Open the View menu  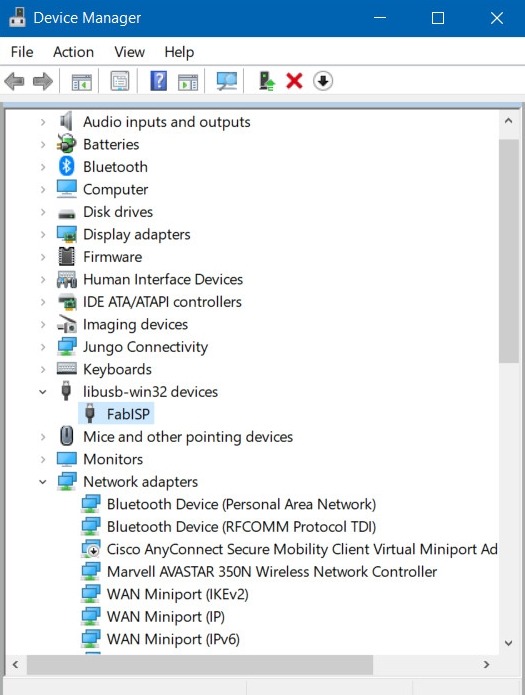pos(129,52)
